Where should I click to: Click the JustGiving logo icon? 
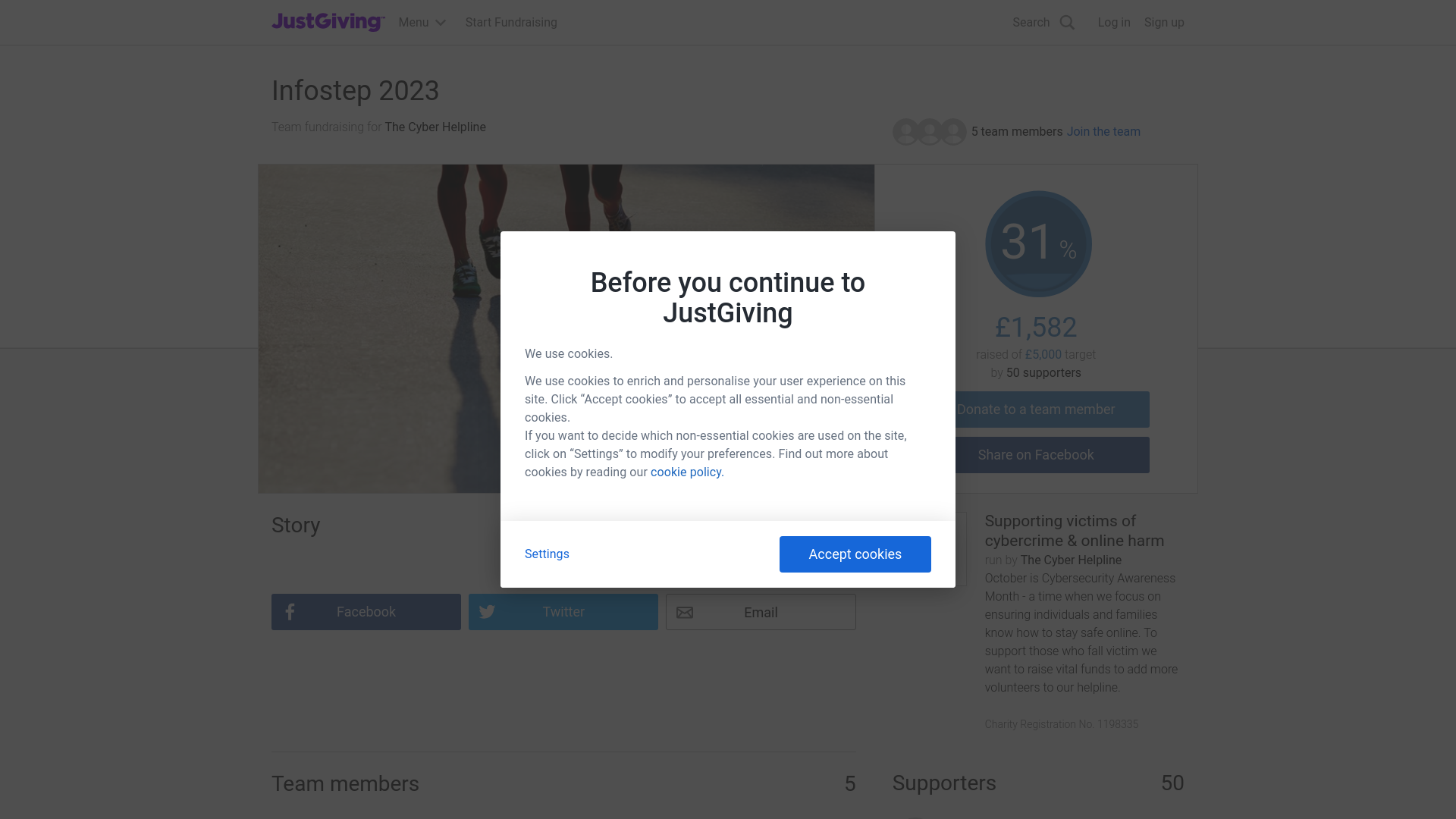328,22
